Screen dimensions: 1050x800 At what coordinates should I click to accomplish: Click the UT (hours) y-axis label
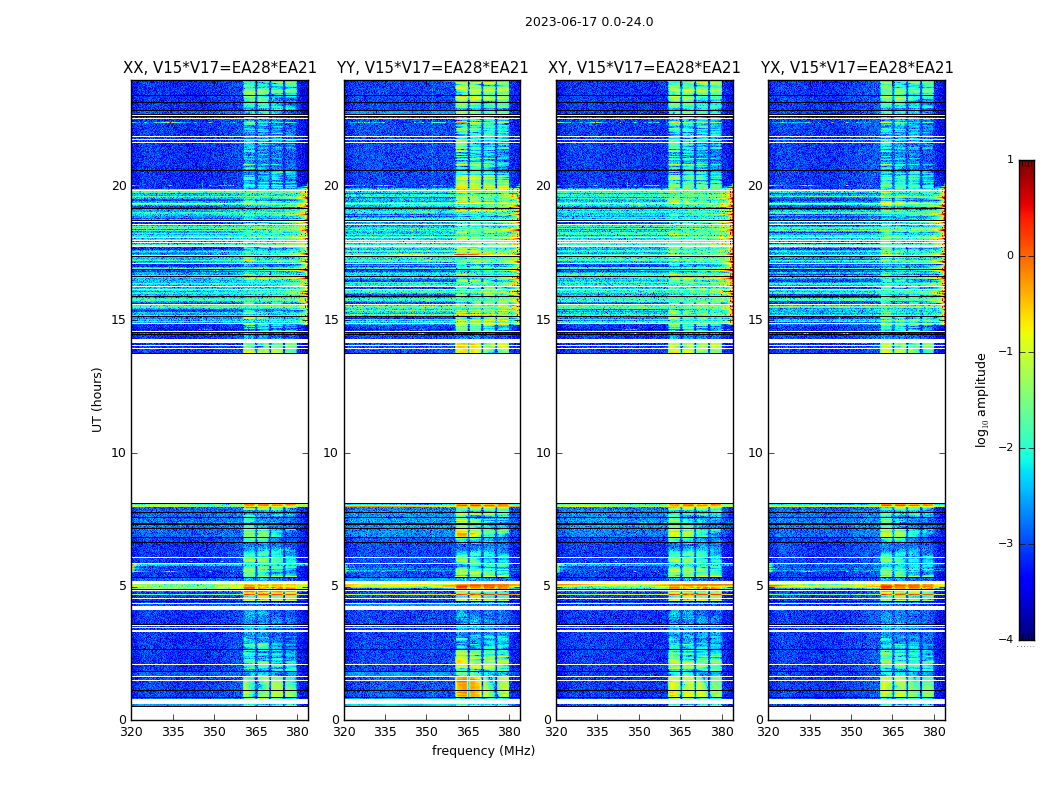[98, 399]
